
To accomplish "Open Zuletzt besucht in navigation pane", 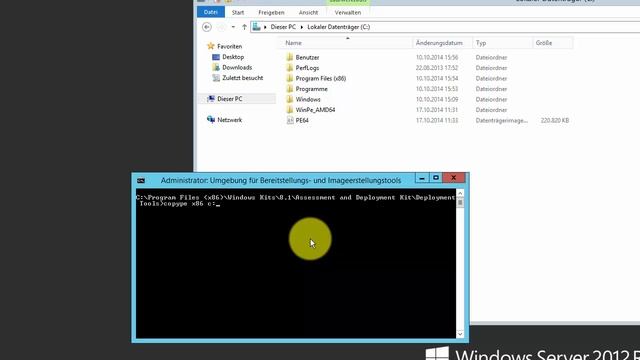I will point(242,78).
